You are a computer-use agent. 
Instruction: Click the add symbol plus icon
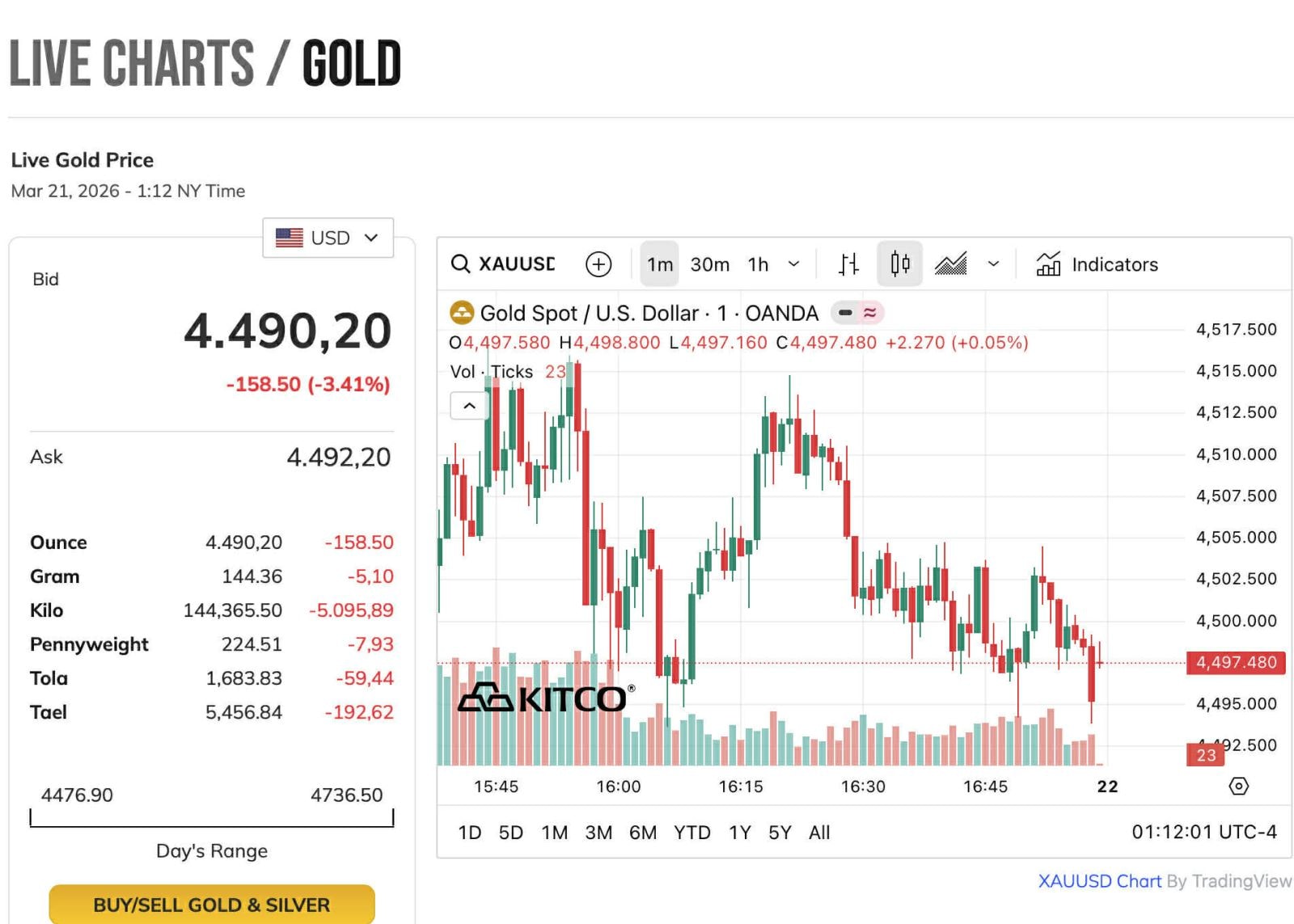click(x=598, y=264)
